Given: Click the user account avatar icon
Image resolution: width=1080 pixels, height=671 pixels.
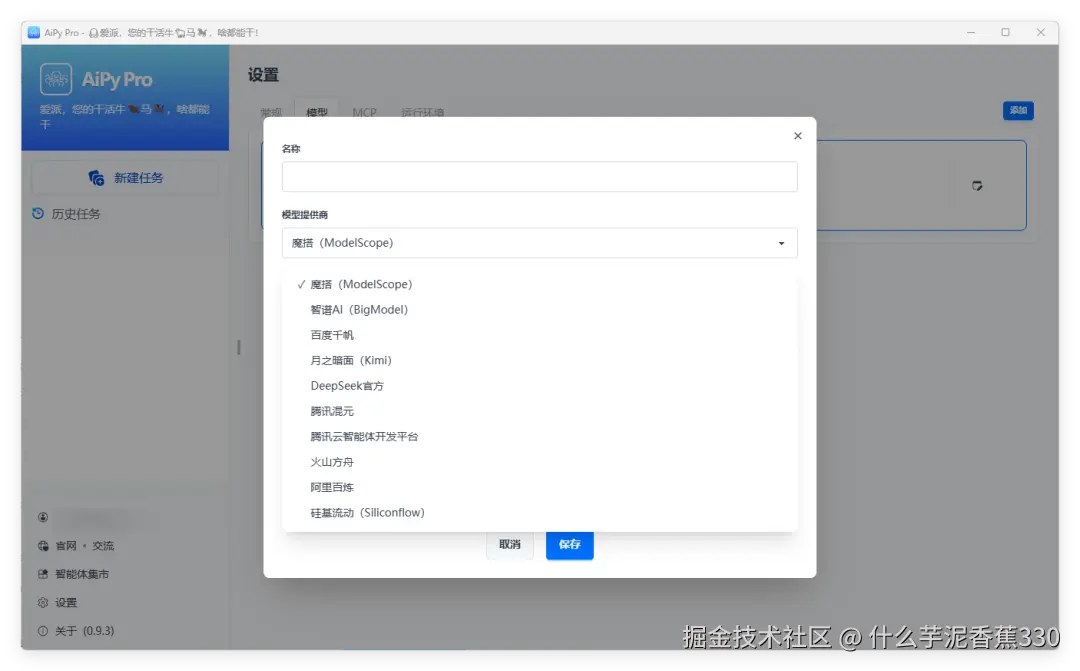Looking at the screenshot, I should 43,517.
